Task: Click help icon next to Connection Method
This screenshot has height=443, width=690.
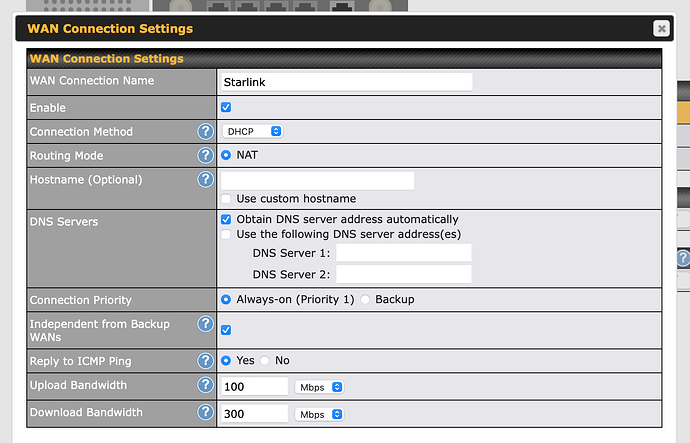Action: click(x=205, y=132)
